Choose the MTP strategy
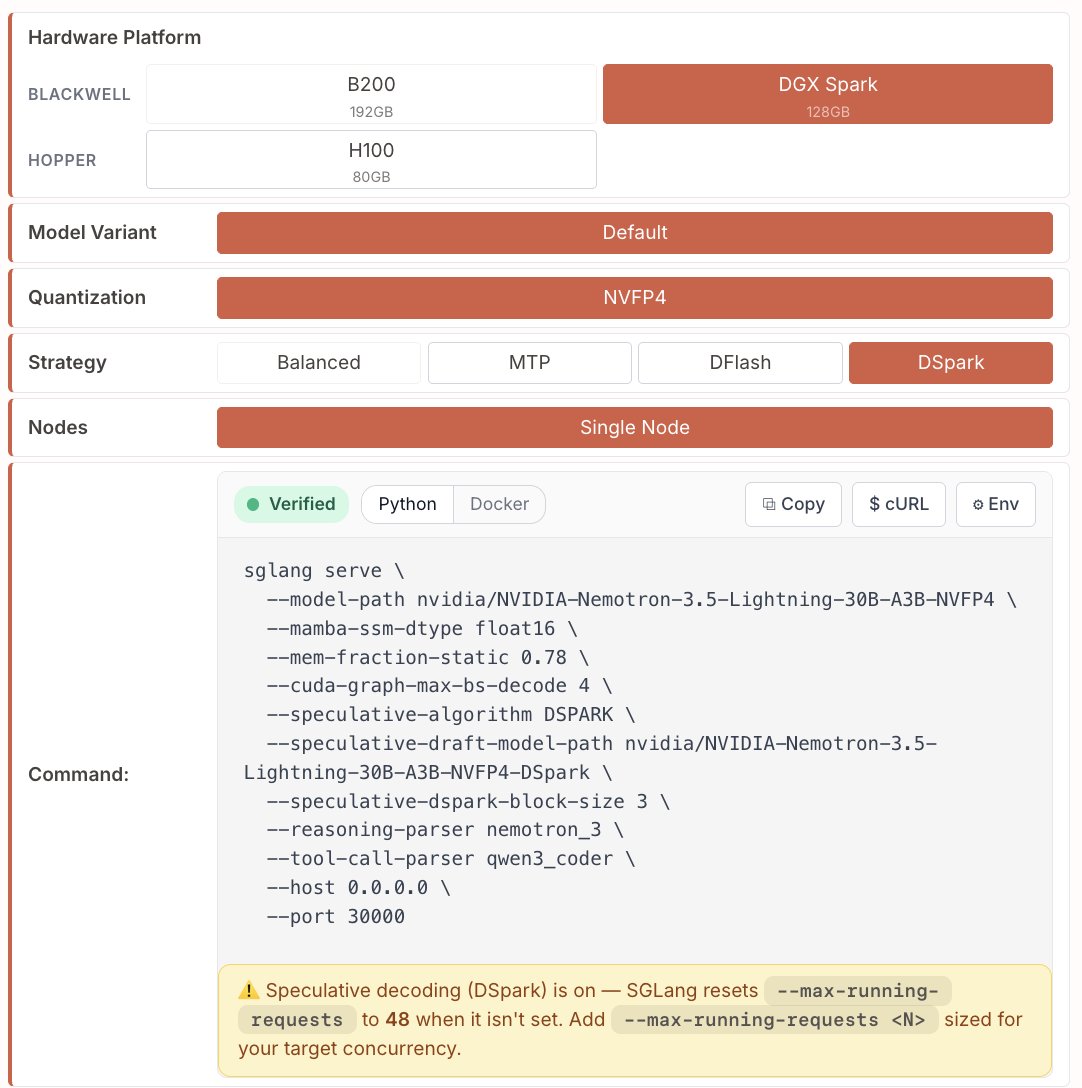1082x1088 pixels. pyautogui.click(x=530, y=362)
